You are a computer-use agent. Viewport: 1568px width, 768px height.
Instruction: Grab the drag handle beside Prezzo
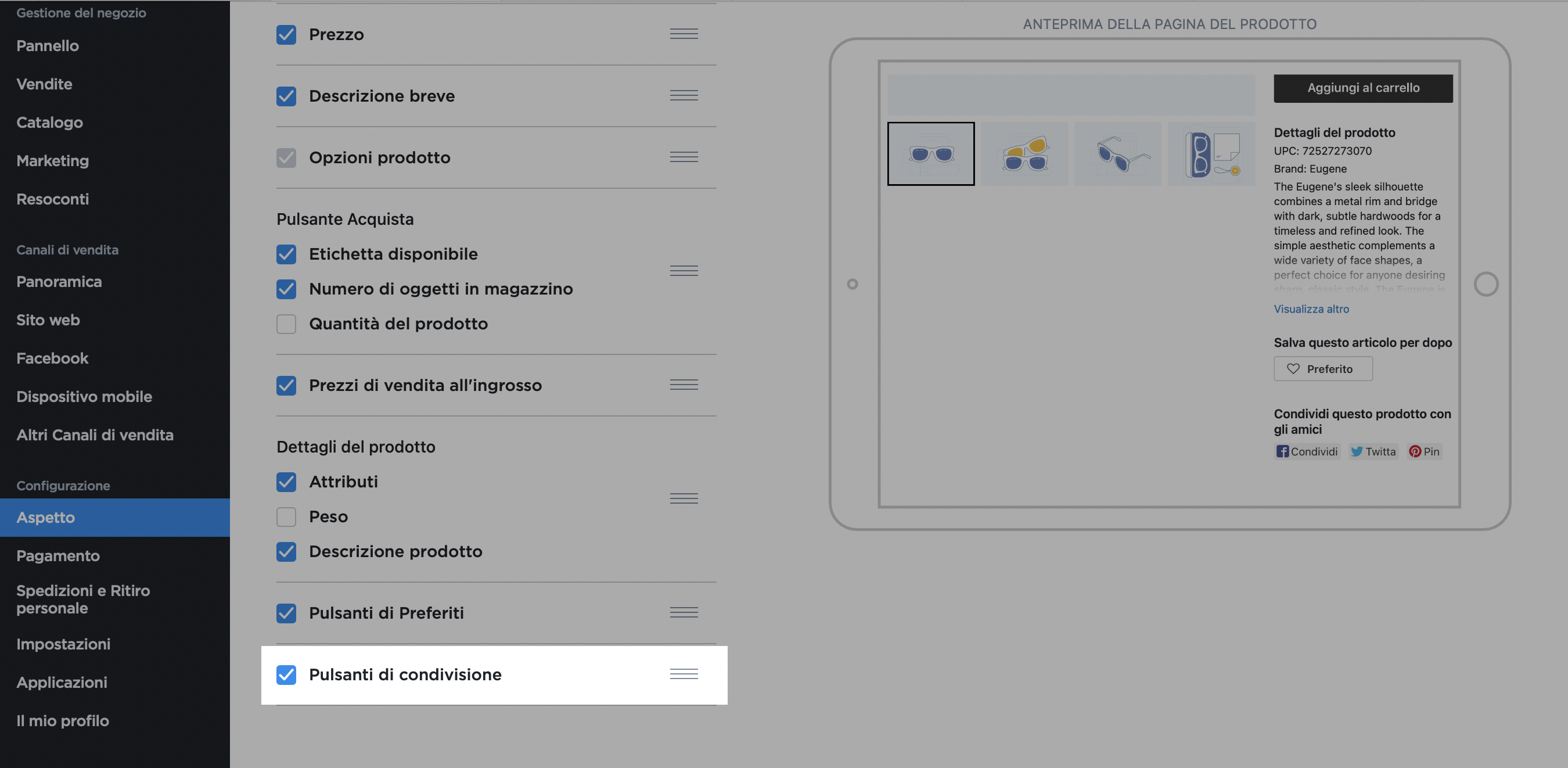click(684, 34)
